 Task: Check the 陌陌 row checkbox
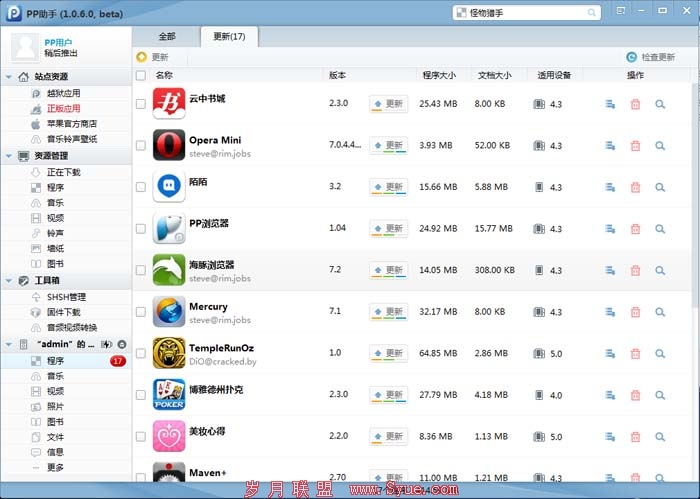[x=141, y=187]
